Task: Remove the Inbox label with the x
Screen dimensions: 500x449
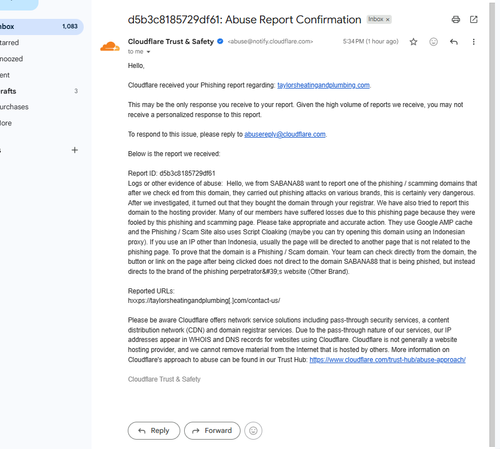Action: pyautogui.click(x=387, y=20)
